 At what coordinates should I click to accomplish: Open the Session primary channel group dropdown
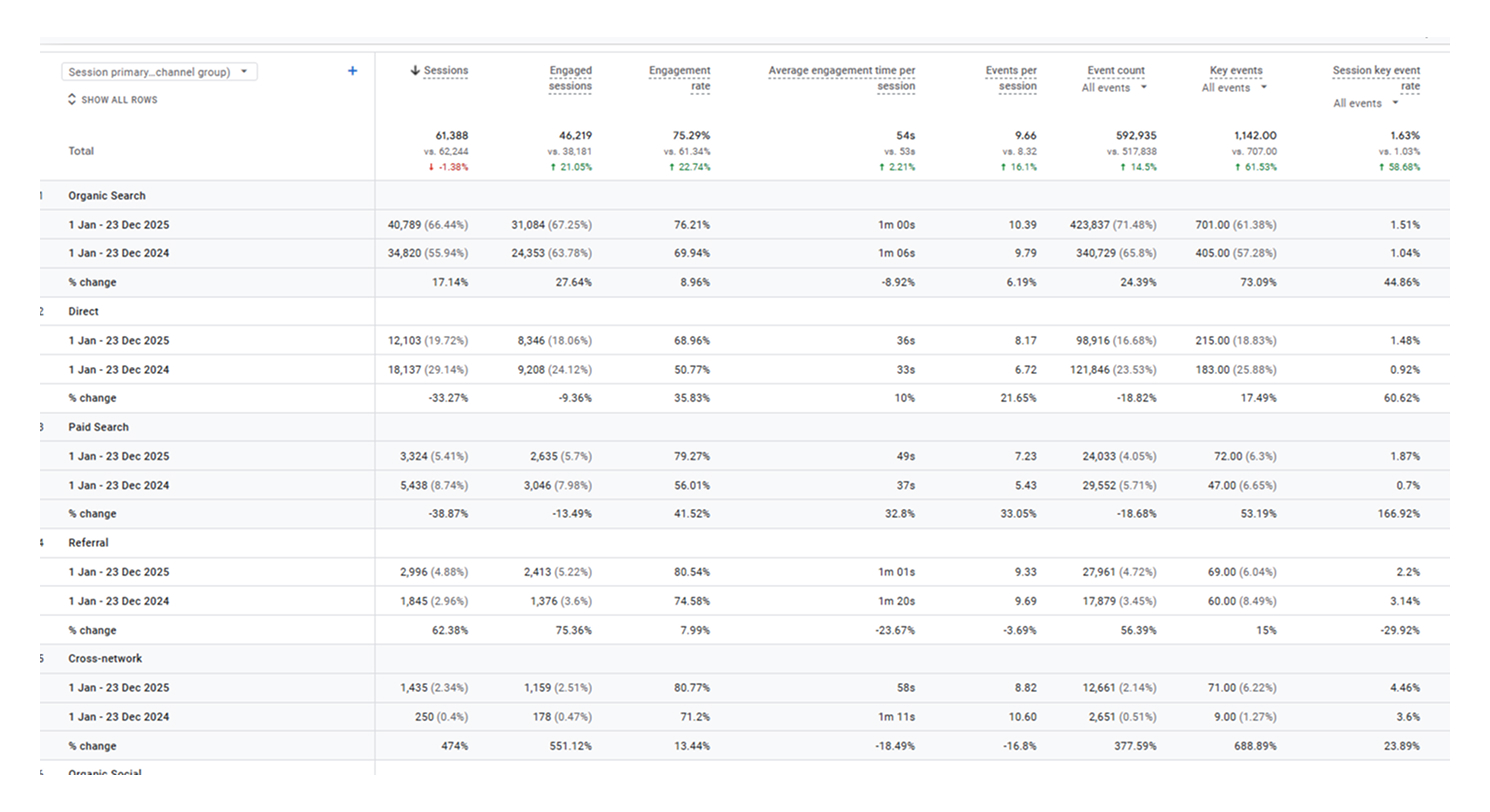click(159, 72)
